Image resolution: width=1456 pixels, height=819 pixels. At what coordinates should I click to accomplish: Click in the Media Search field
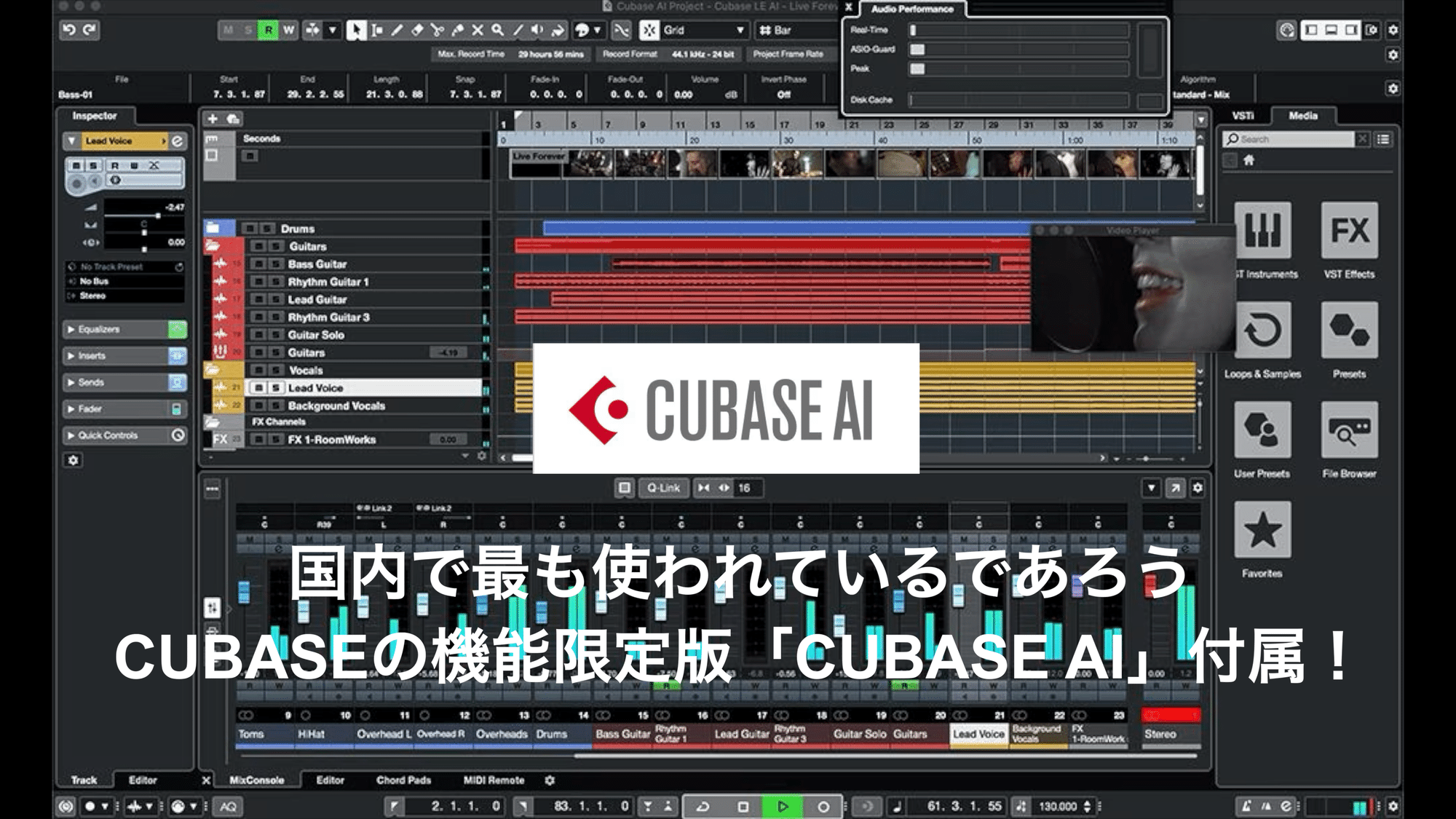[x=1288, y=139]
